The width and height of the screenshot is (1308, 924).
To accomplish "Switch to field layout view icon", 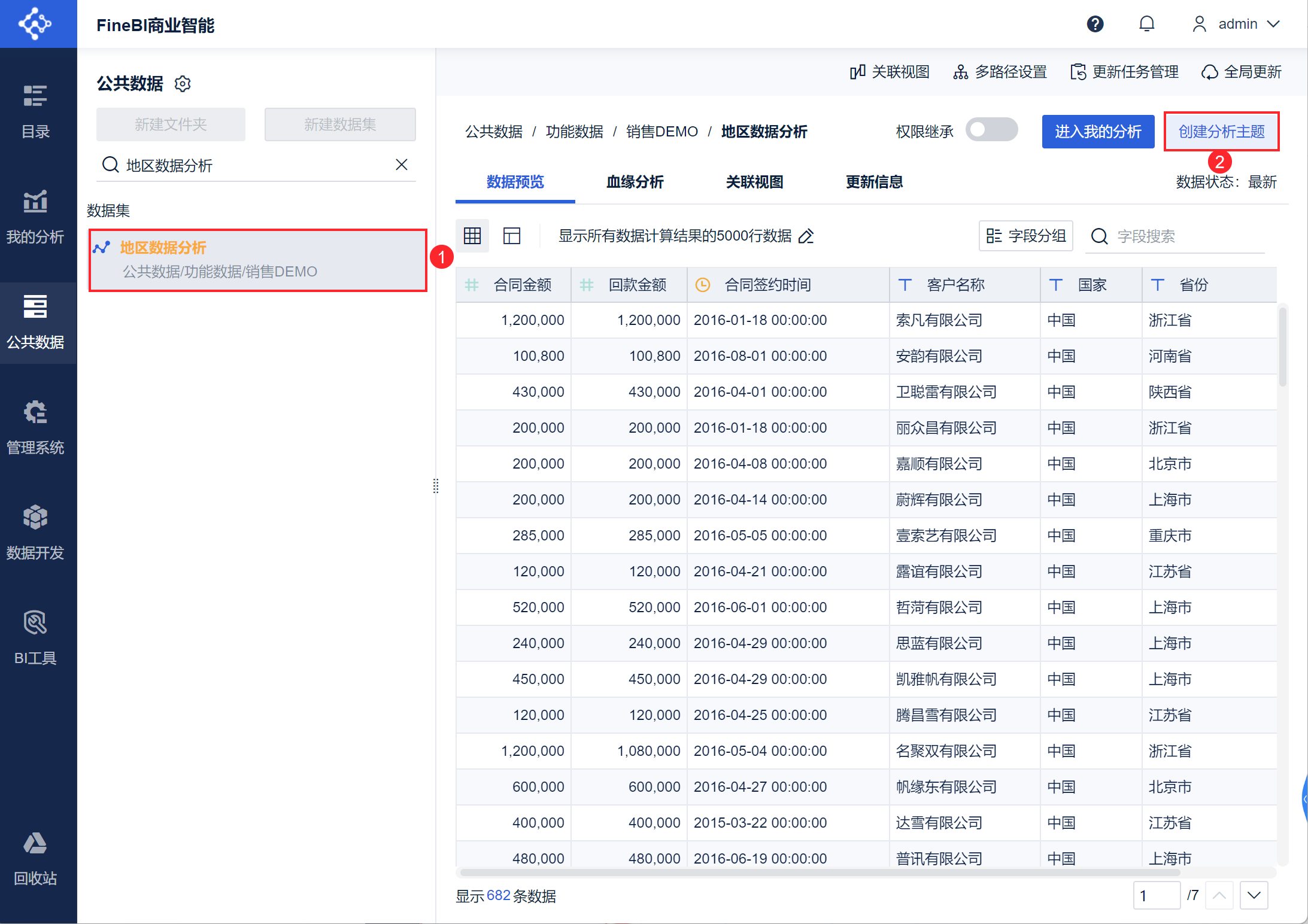I will [512, 236].
